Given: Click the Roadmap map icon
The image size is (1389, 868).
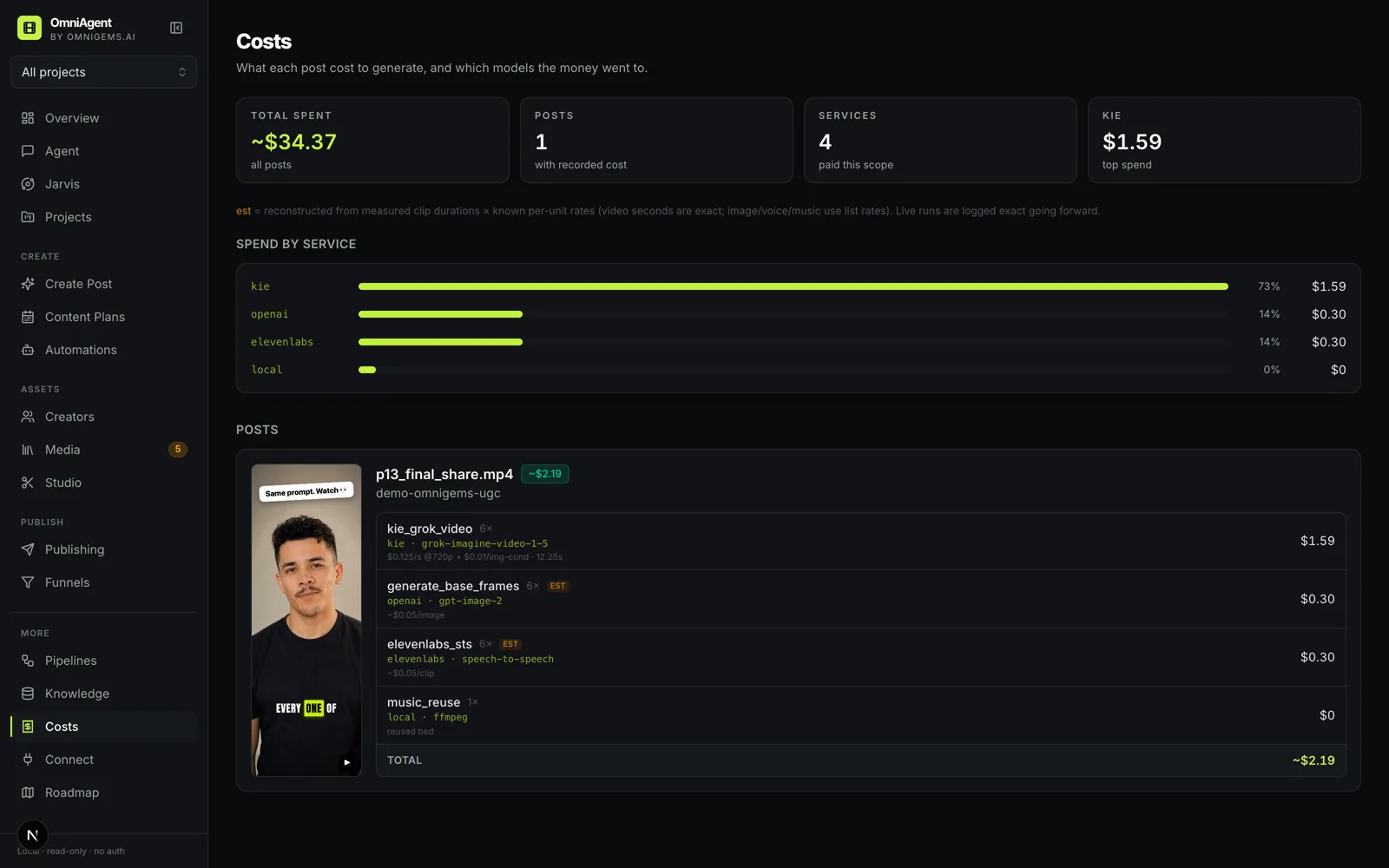Looking at the screenshot, I should point(28,792).
